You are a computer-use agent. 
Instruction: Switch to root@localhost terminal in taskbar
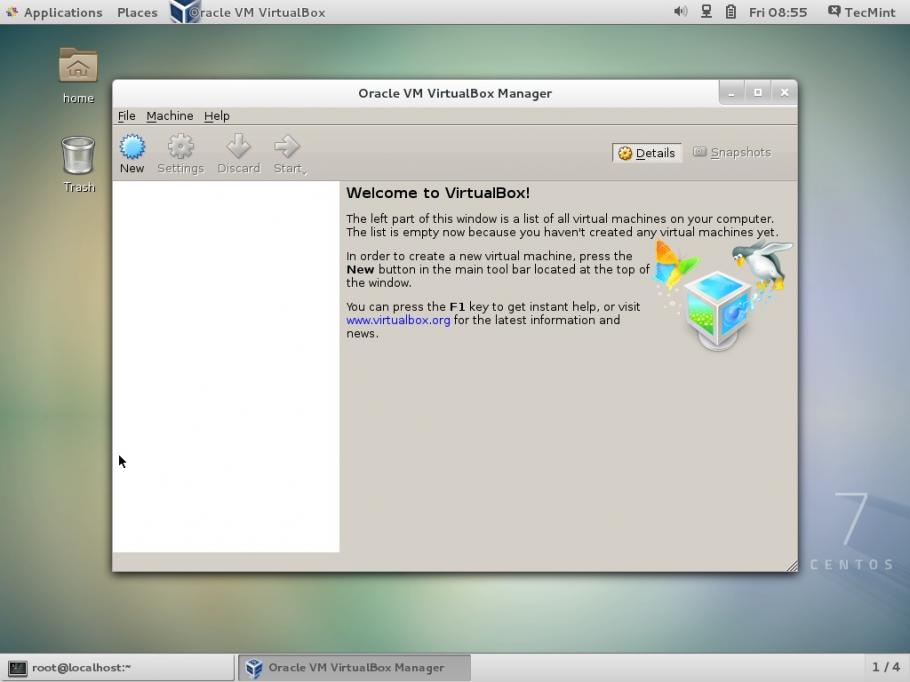tap(118, 667)
